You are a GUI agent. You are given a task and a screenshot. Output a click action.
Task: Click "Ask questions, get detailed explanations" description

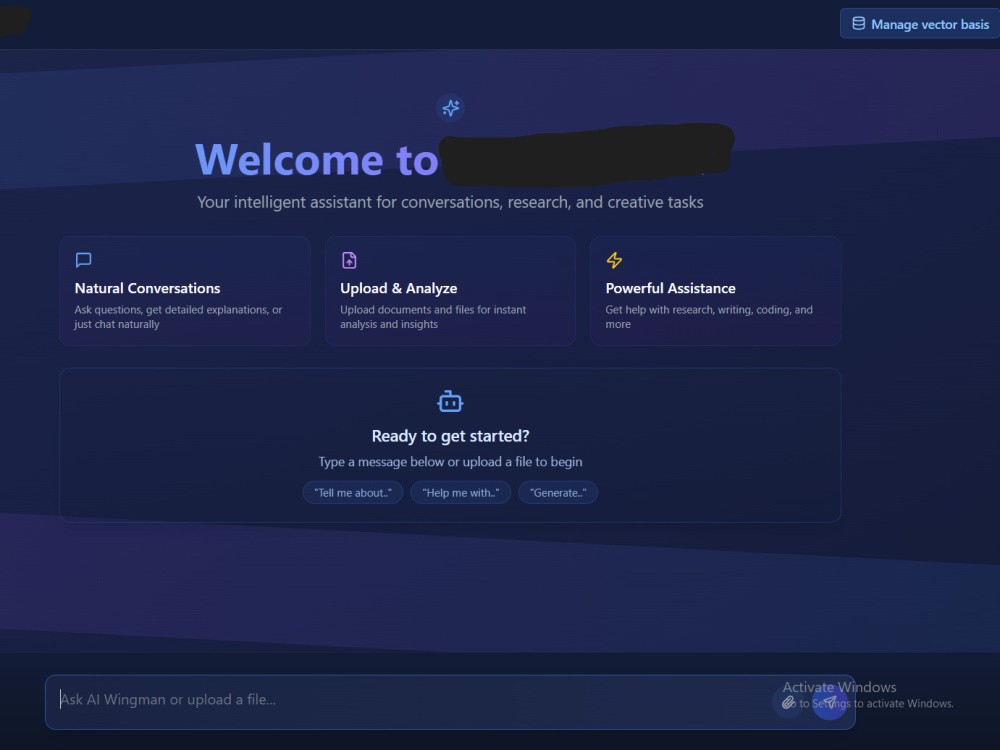[x=179, y=317]
